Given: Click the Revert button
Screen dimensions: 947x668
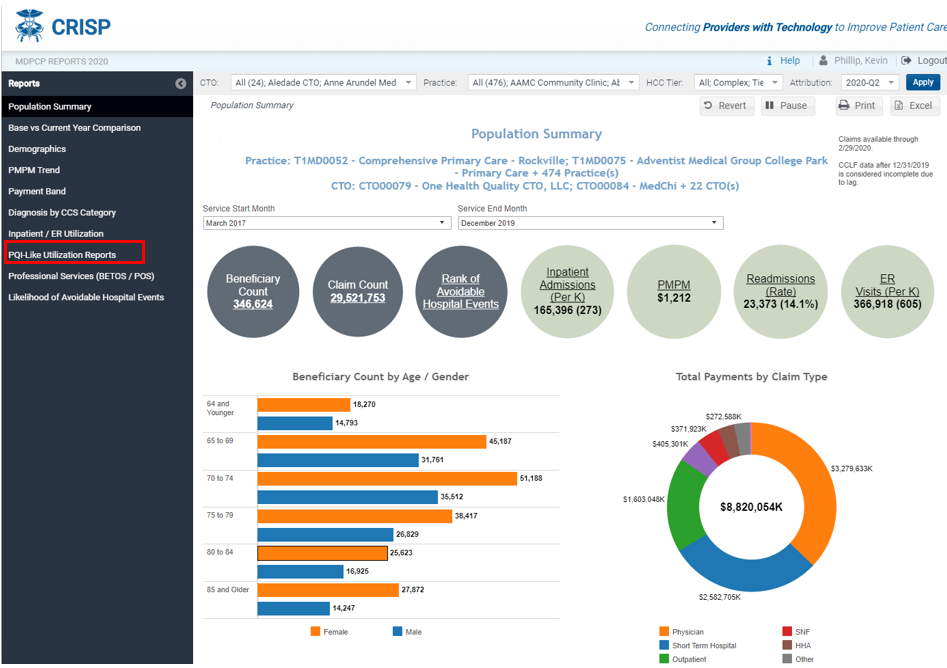Looking at the screenshot, I should pyautogui.click(x=727, y=106).
